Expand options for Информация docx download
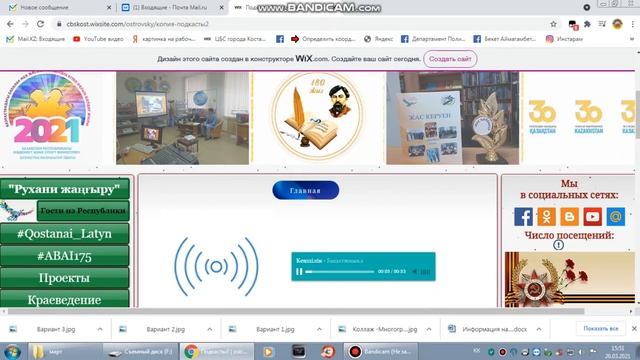The height and width of the screenshot is (360, 640). [x=539, y=329]
